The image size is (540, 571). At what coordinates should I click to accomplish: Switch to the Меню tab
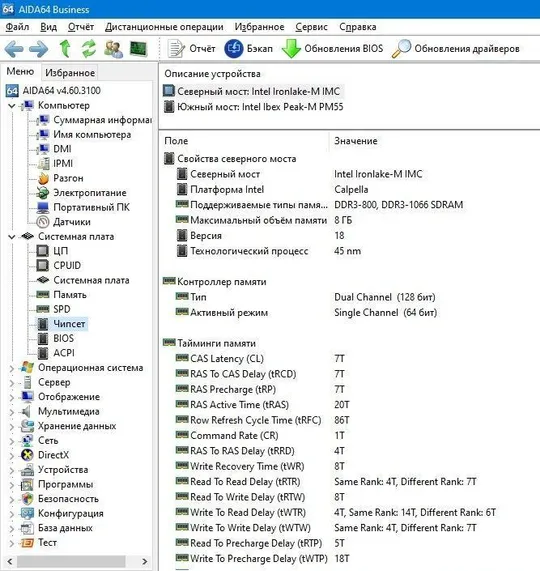20,71
